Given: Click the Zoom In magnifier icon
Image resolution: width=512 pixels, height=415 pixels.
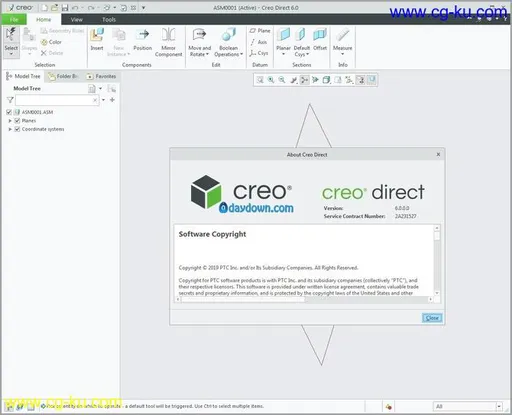Looking at the screenshot, I should 271,80.
